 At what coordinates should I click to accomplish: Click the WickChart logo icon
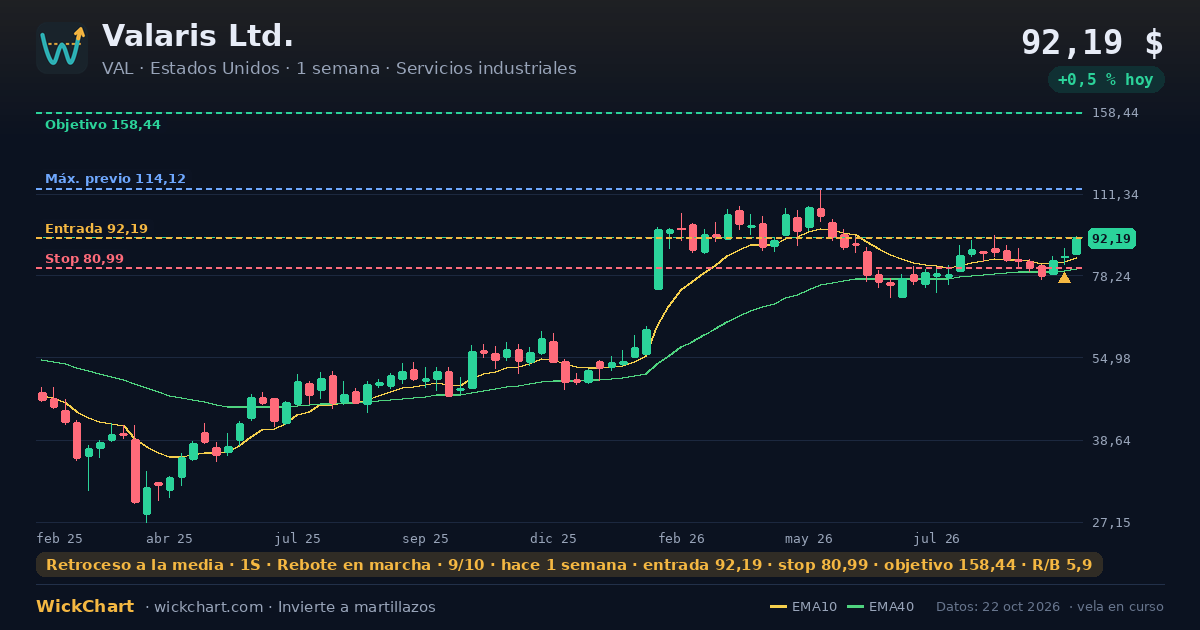62,48
